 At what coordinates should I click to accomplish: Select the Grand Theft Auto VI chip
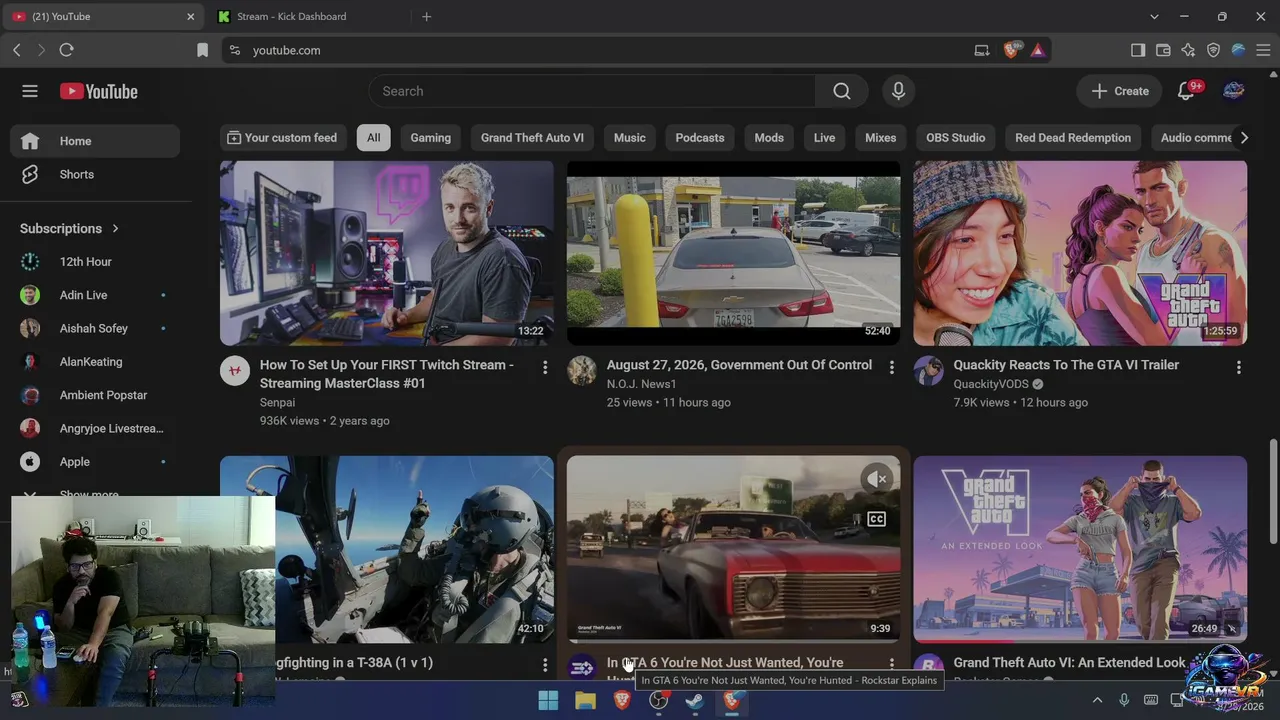pos(532,138)
